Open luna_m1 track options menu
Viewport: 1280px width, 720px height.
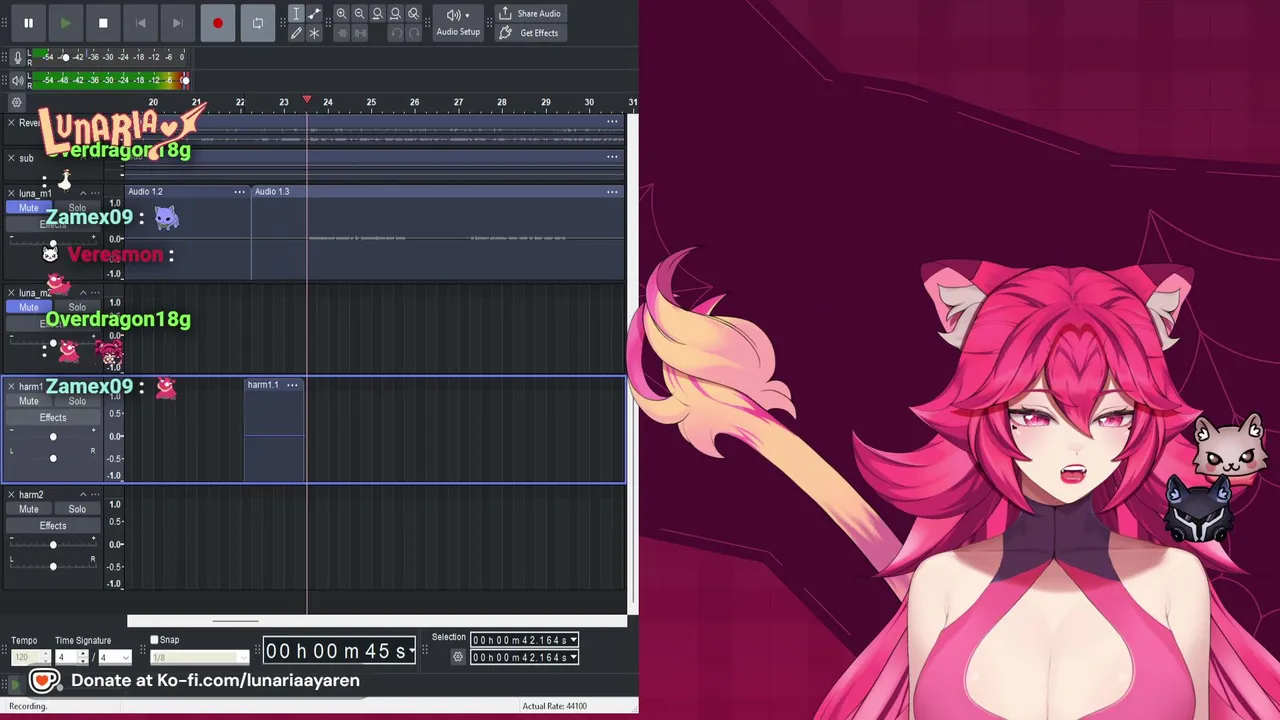[x=96, y=192]
